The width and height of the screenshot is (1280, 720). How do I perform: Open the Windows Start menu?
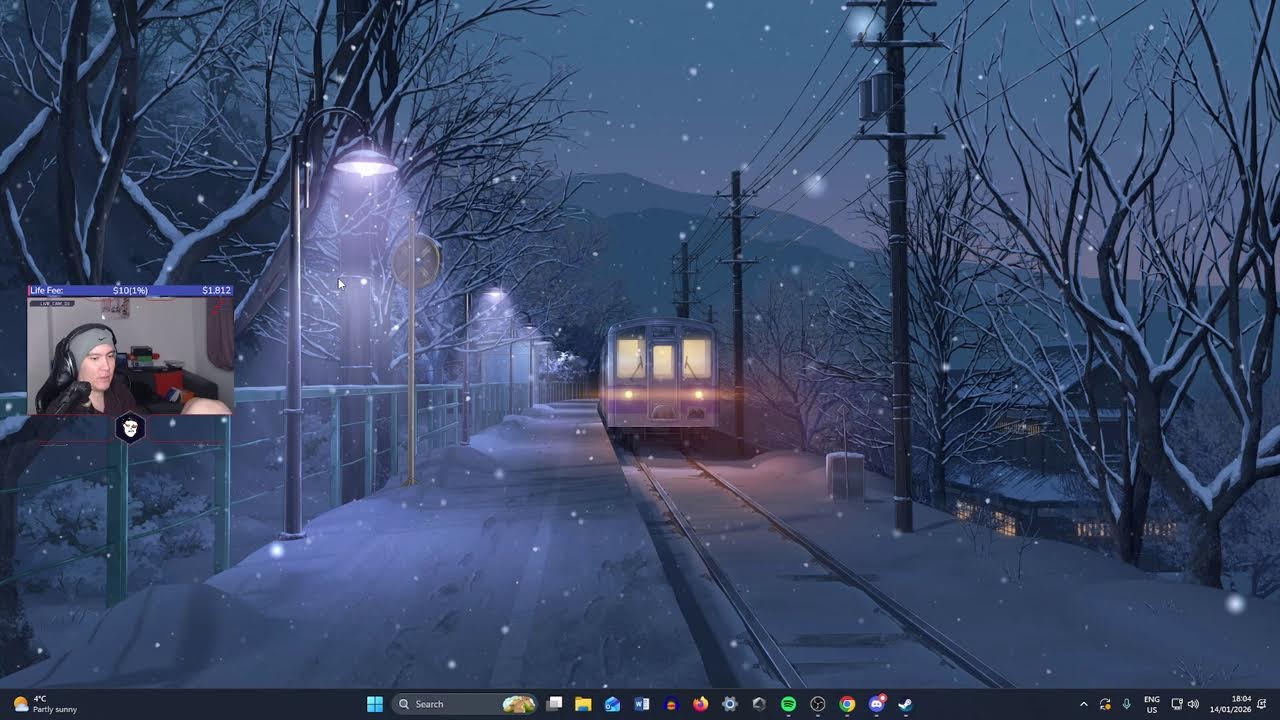375,704
